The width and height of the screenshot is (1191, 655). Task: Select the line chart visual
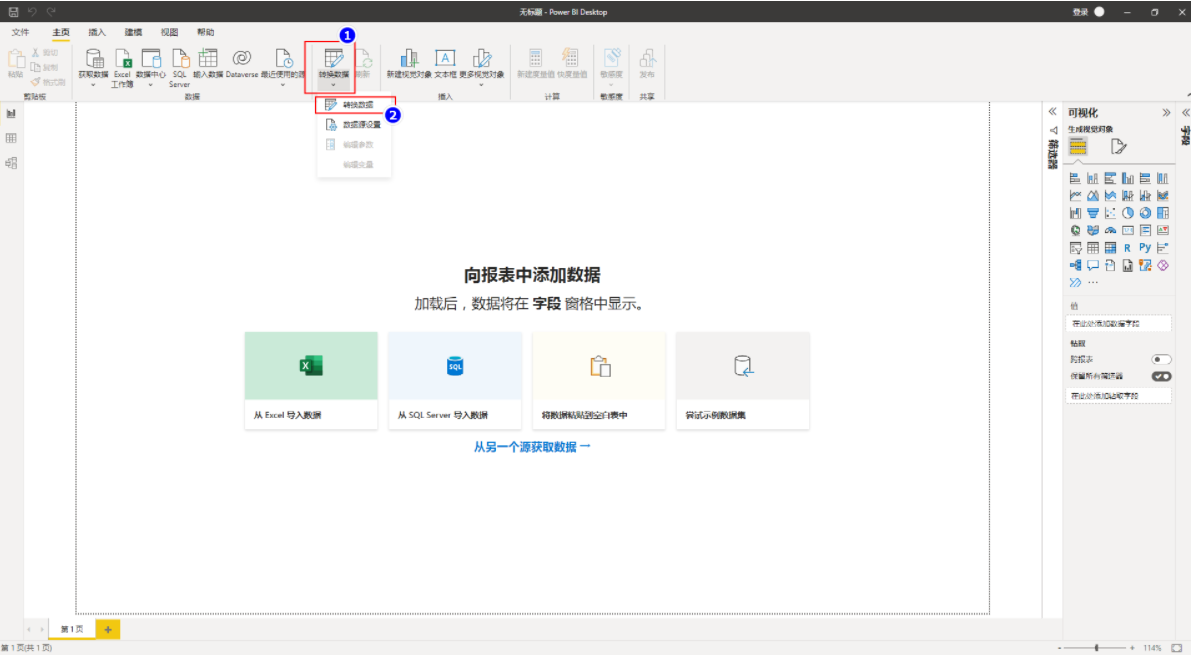click(1075, 196)
